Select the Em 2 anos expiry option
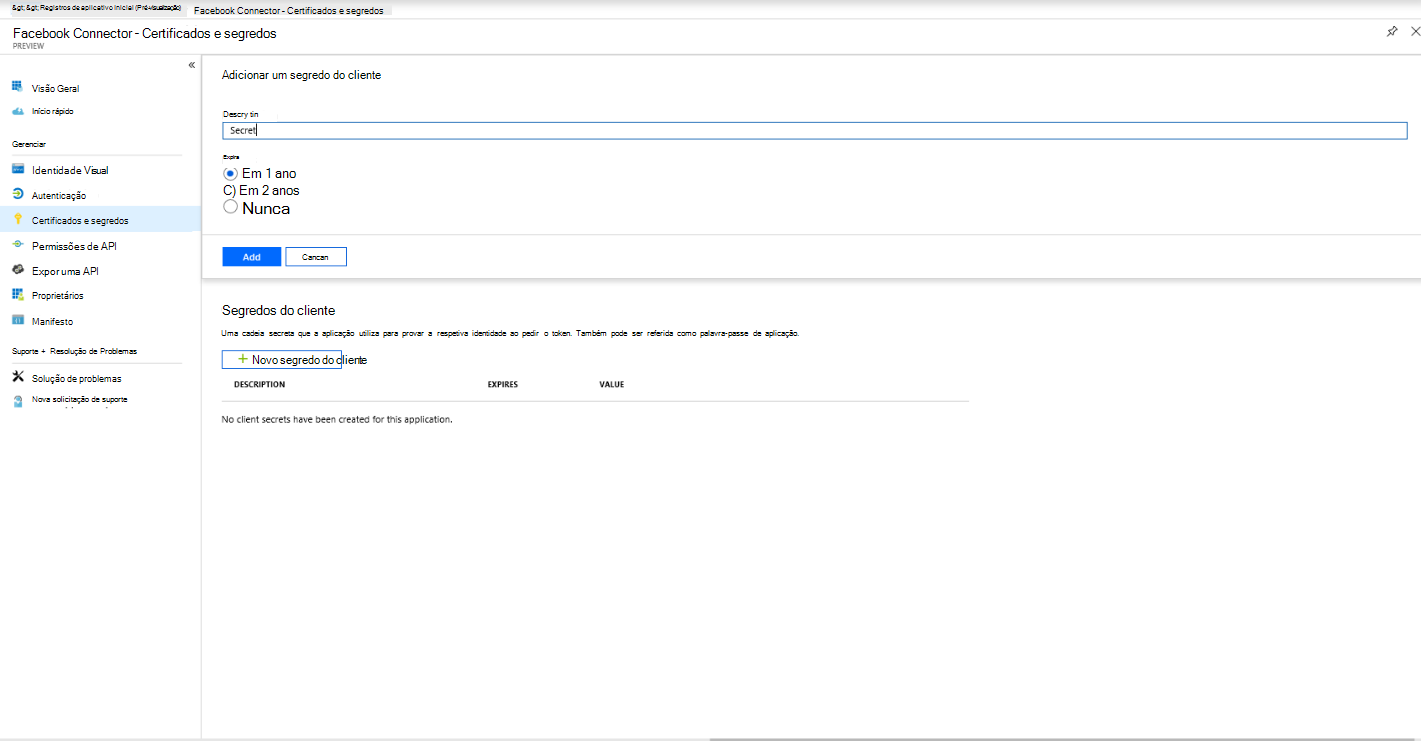 [x=229, y=190]
